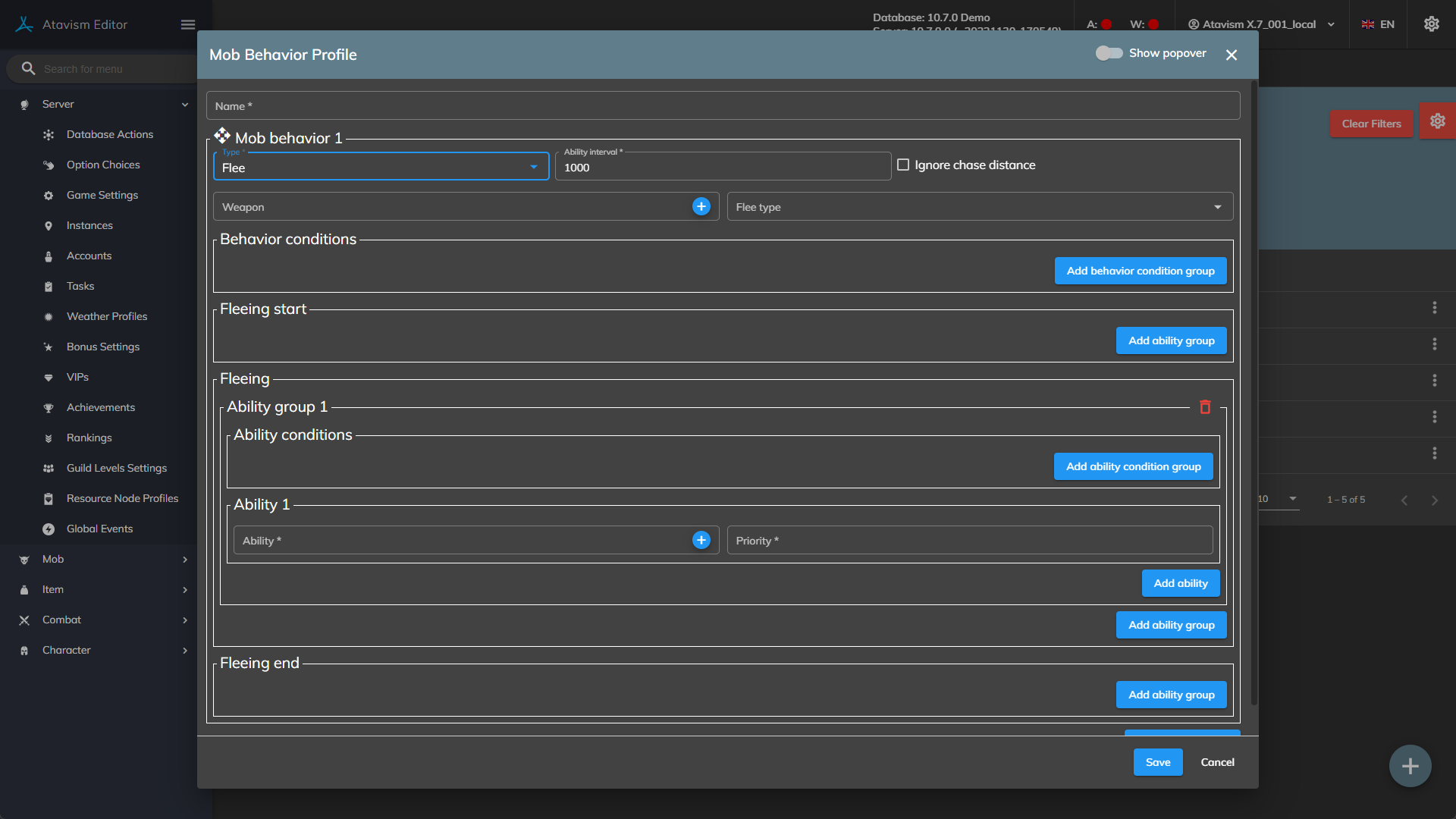Click the floating add plus button
The image size is (1456, 819).
pyautogui.click(x=1410, y=766)
